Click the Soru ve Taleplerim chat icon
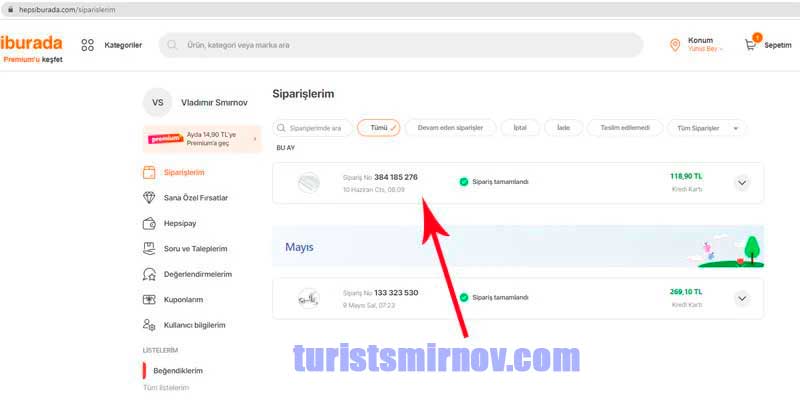 pos(150,248)
